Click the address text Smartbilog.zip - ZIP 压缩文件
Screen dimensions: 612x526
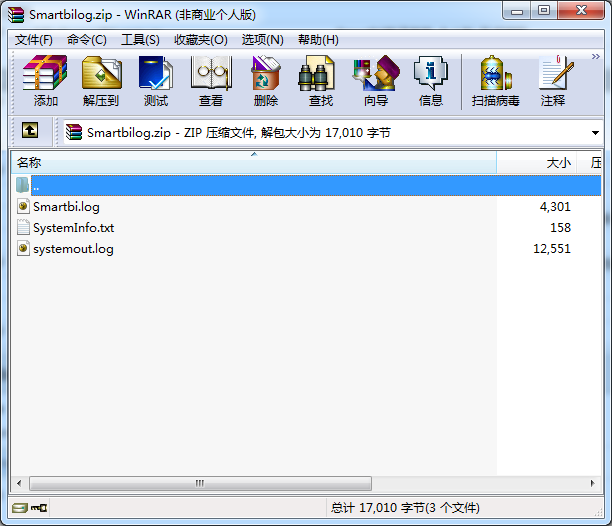[171, 133]
